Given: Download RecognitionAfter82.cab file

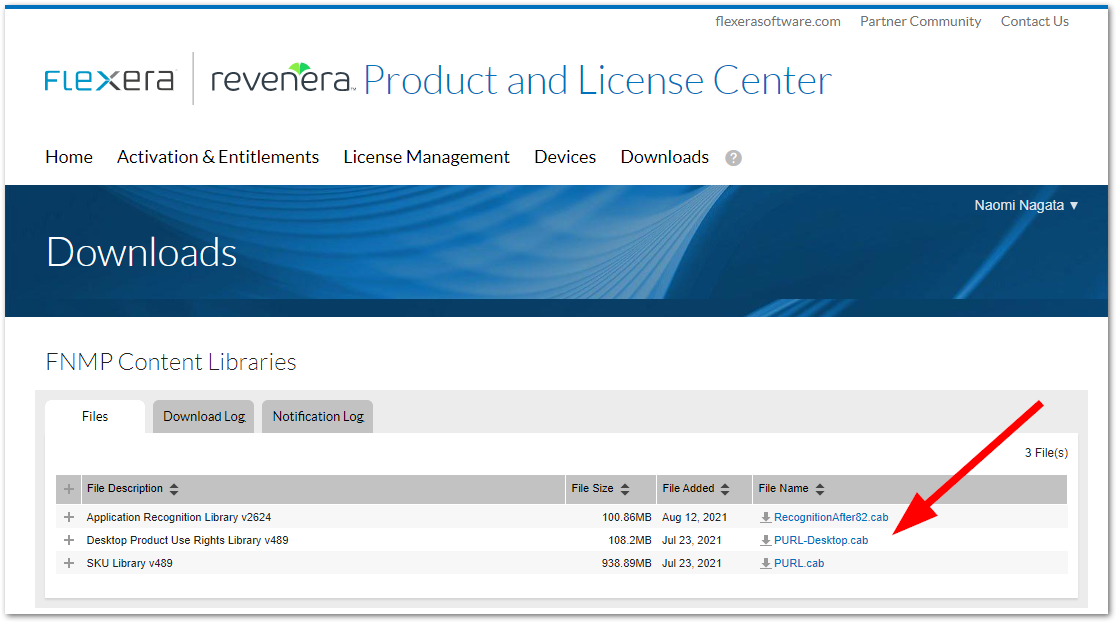Looking at the screenshot, I should pyautogui.click(x=831, y=518).
